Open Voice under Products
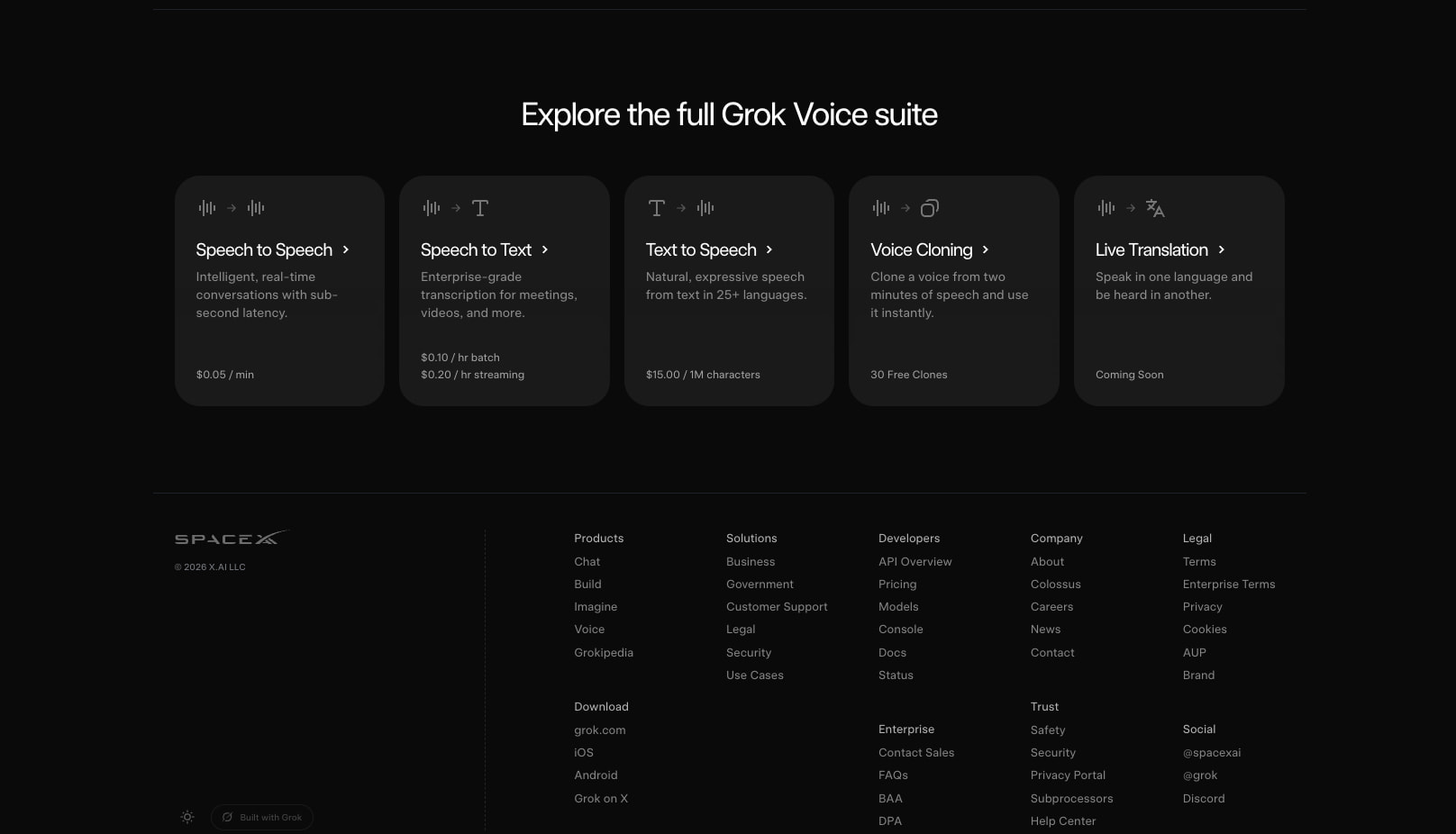The height and width of the screenshot is (834, 1456). (589, 630)
